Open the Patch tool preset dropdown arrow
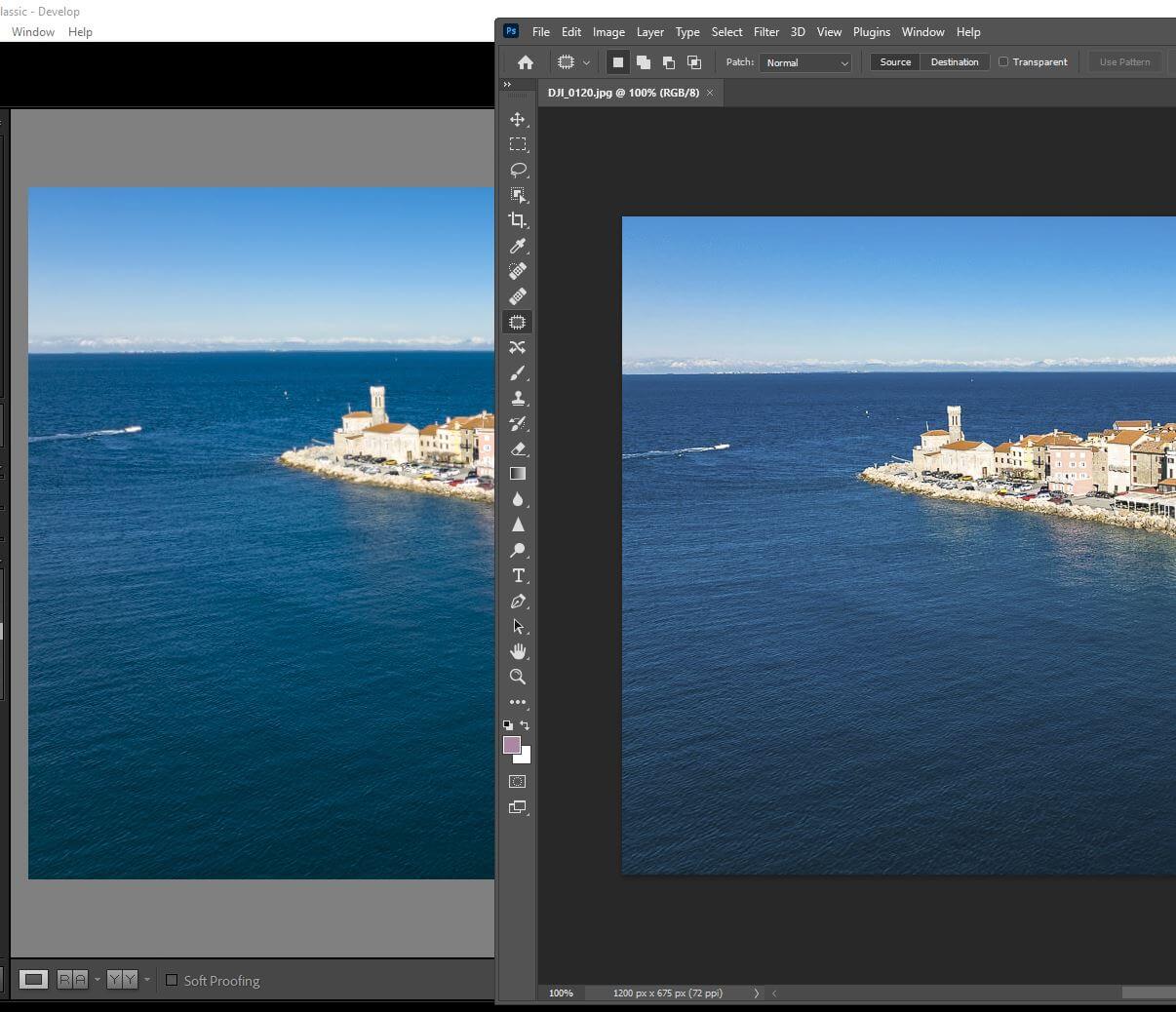This screenshot has width=1176, height=1012. pyautogui.click(x=586, y=61)
